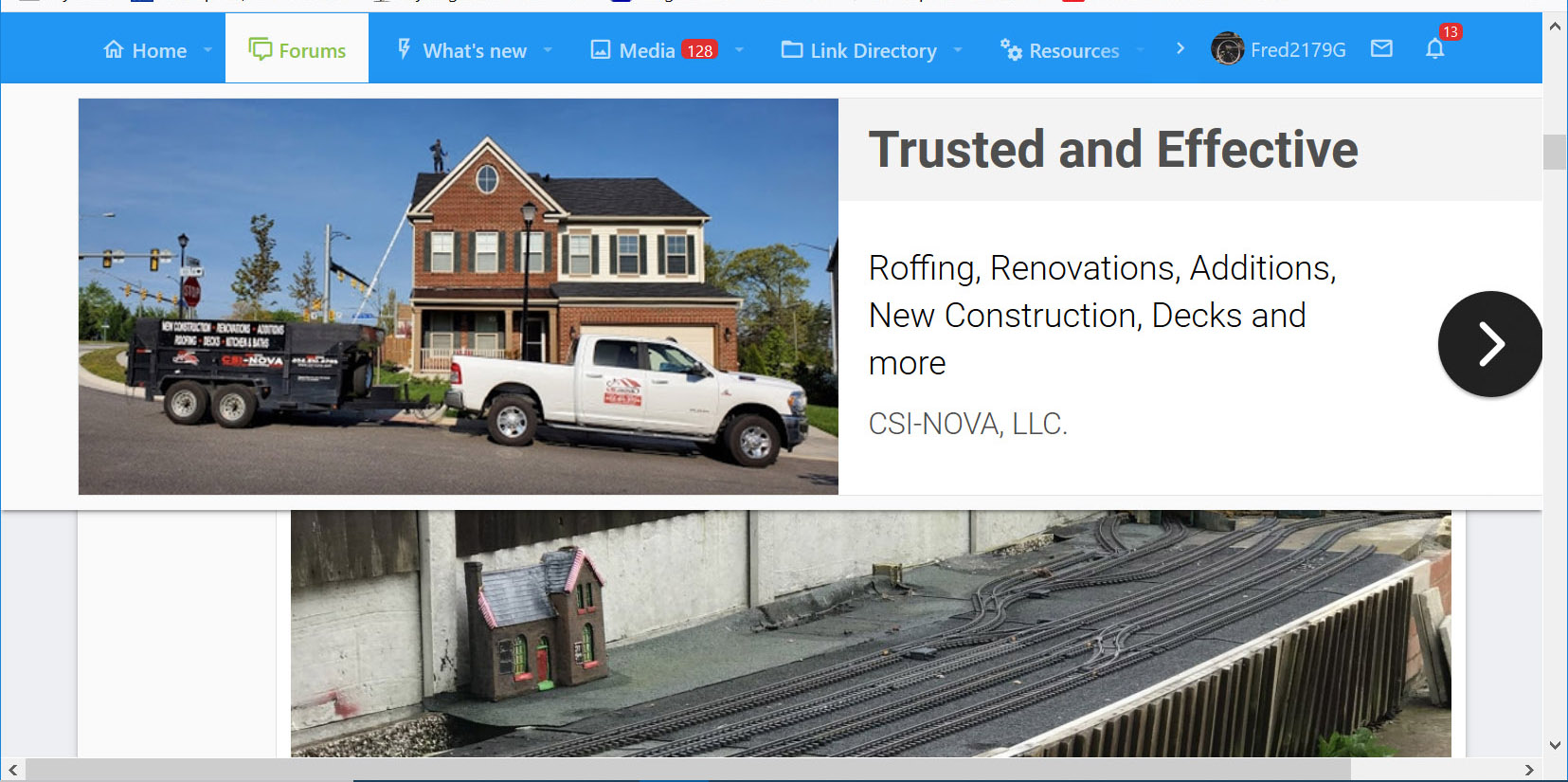The image size is (1568, 782).
Task: Click the Trusted and Effective ad headline
Action: (1113, 150)
